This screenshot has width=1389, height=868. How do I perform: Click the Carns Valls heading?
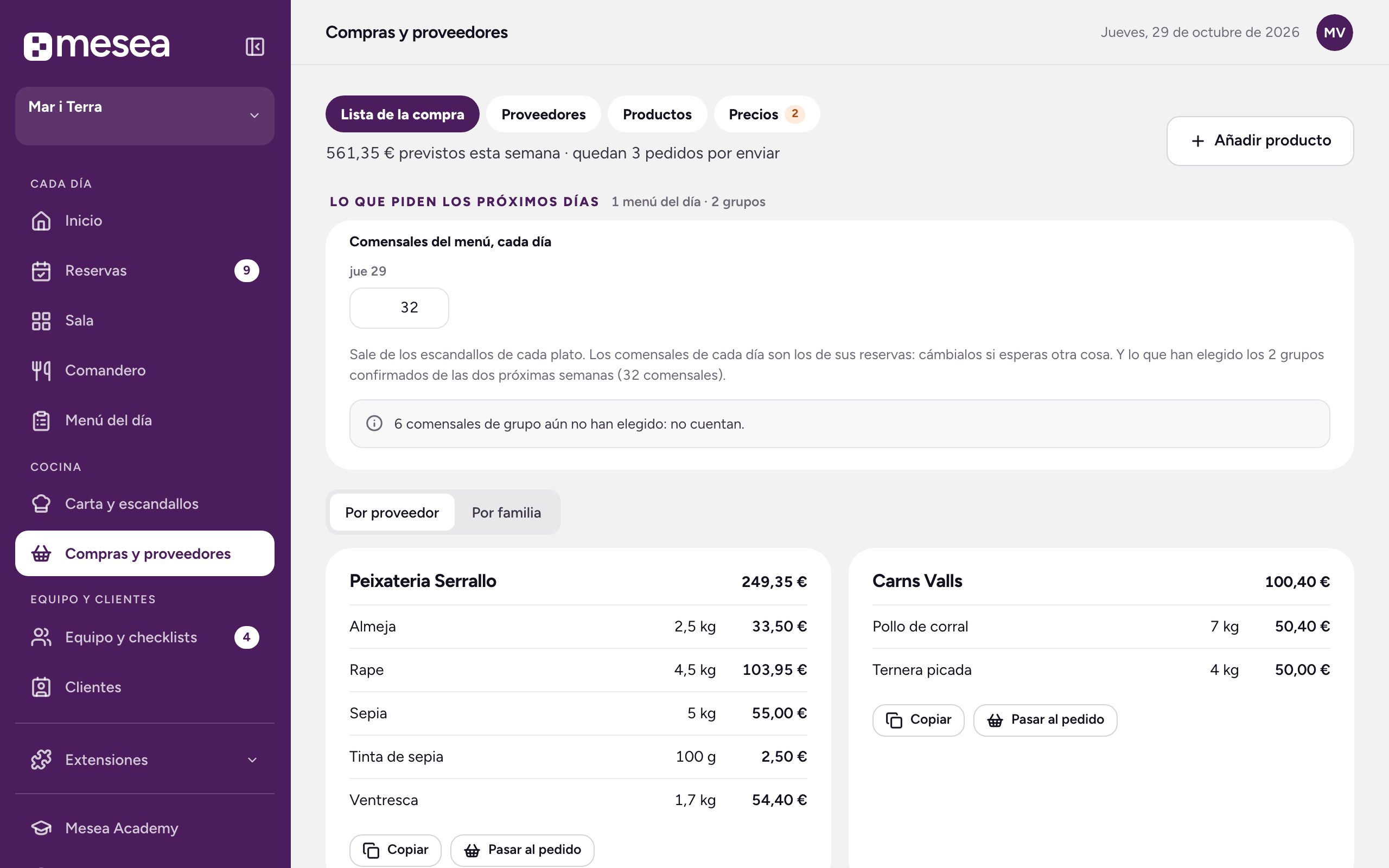917,581
